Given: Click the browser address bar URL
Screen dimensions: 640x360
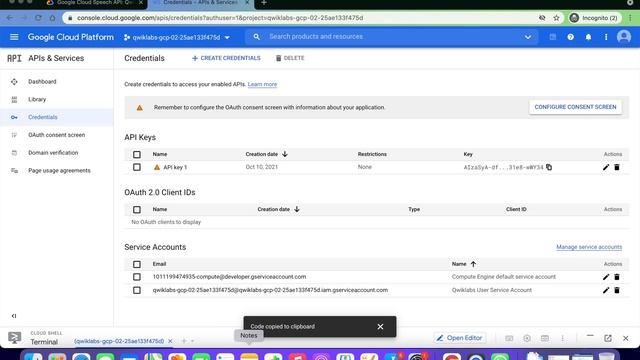Looking at the screenshot, I should [220, 18].
